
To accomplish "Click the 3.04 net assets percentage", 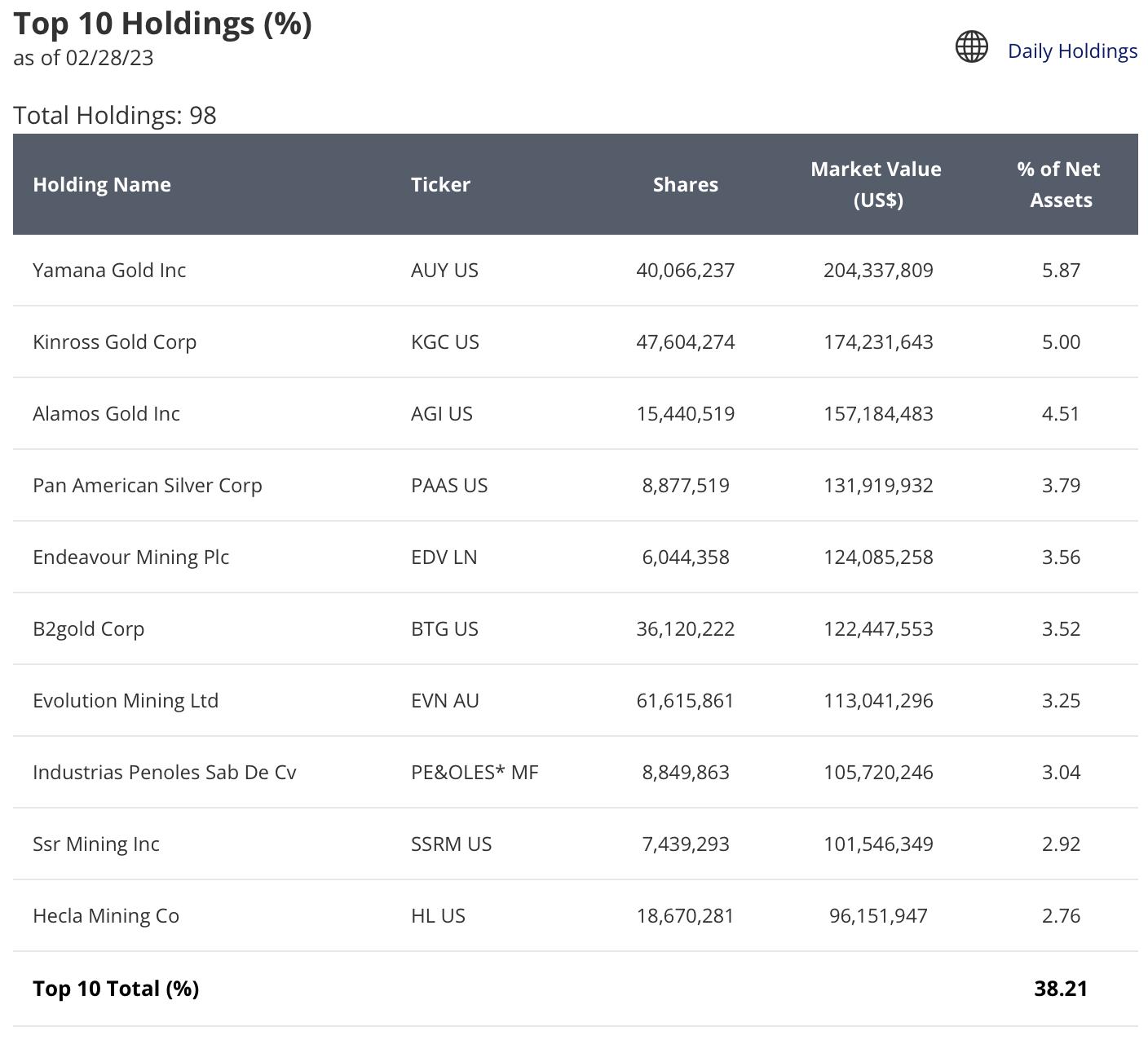I will [x=1061, y=772].
